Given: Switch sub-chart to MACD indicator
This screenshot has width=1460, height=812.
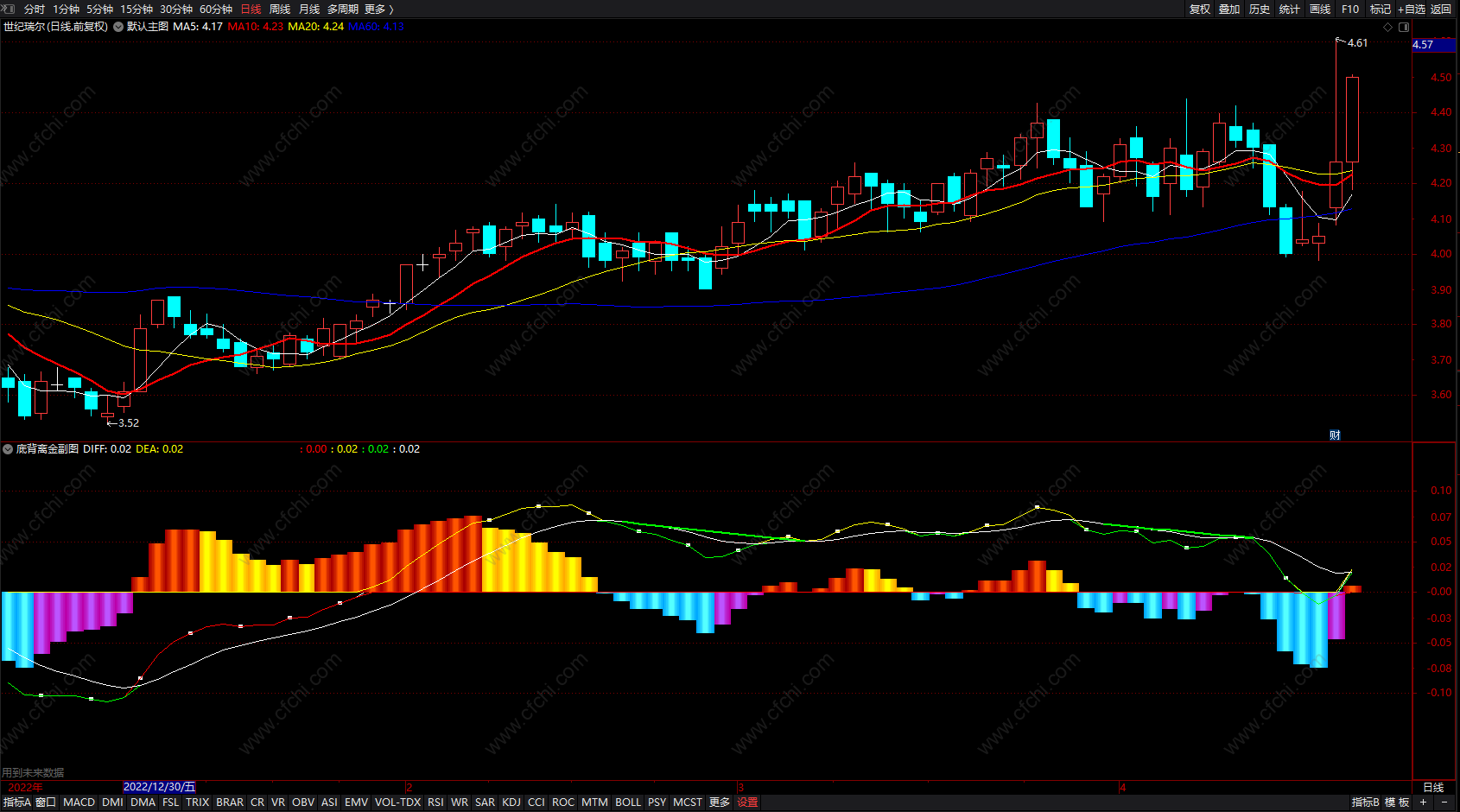Looking at the screenshot, I should (x=79, y=802).
